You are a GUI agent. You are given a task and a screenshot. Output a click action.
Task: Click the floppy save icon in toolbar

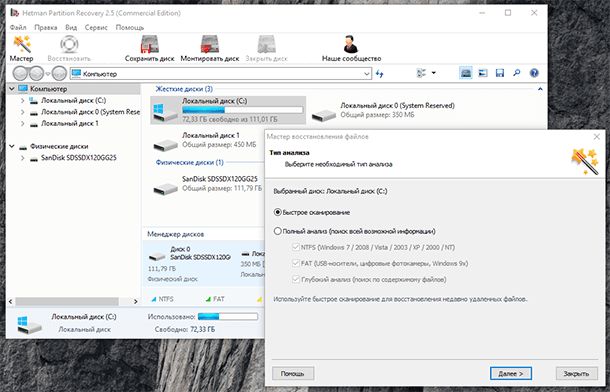pos(500,73)
